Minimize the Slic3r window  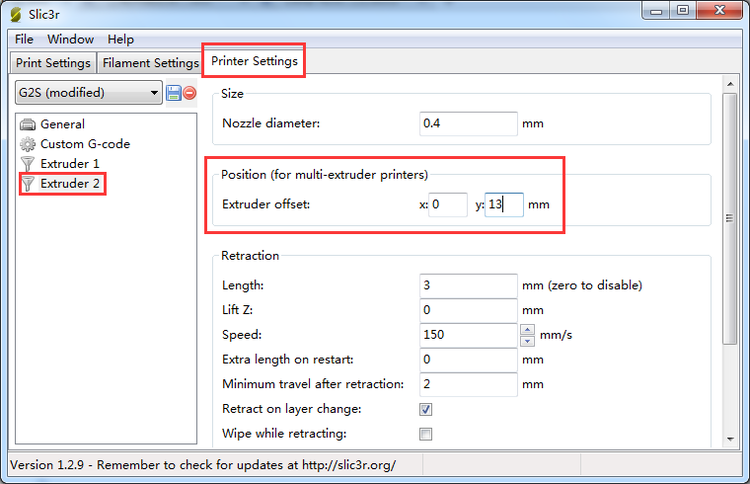[x=656, y=11]
